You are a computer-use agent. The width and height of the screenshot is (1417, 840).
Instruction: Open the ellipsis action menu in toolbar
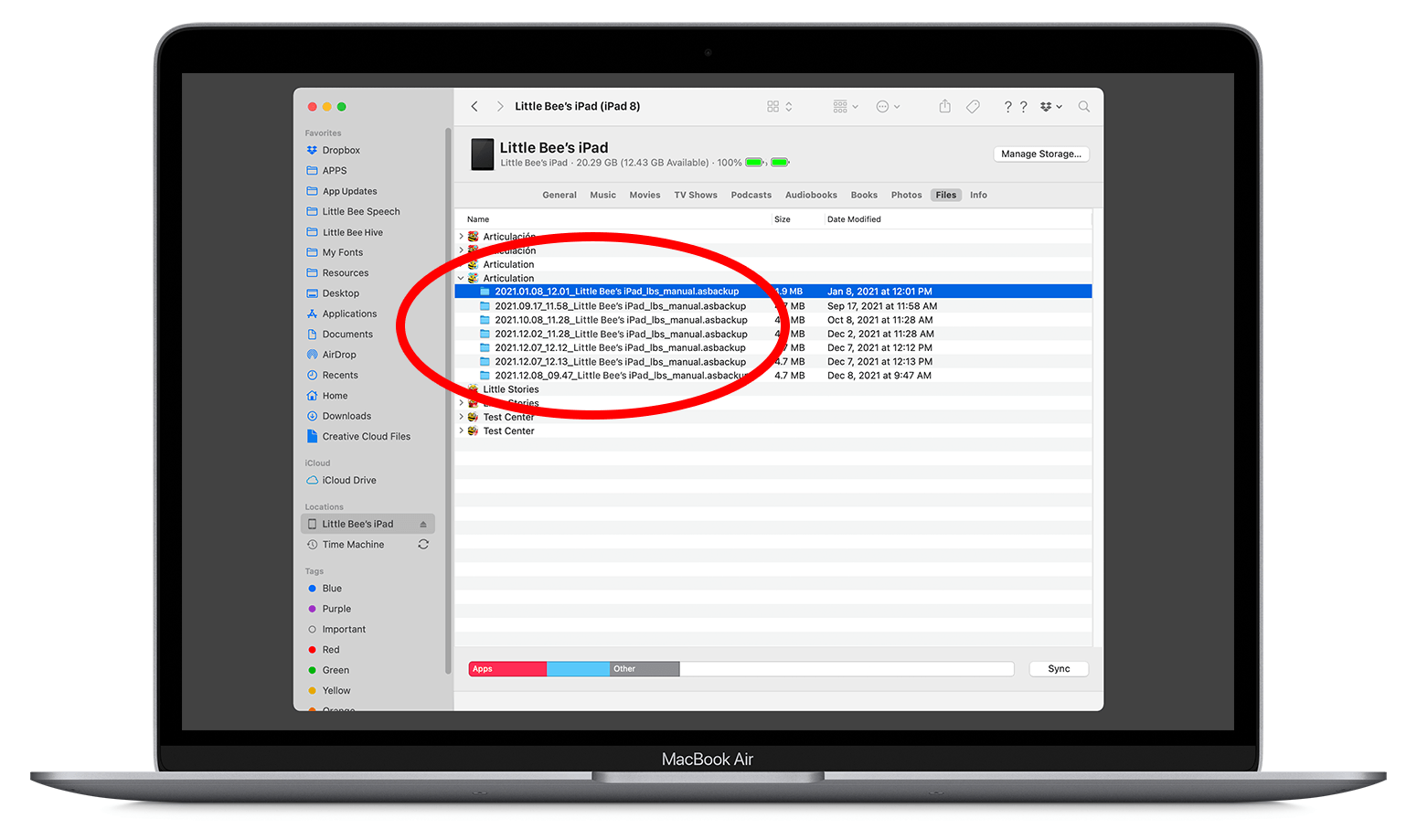(888, 107)
